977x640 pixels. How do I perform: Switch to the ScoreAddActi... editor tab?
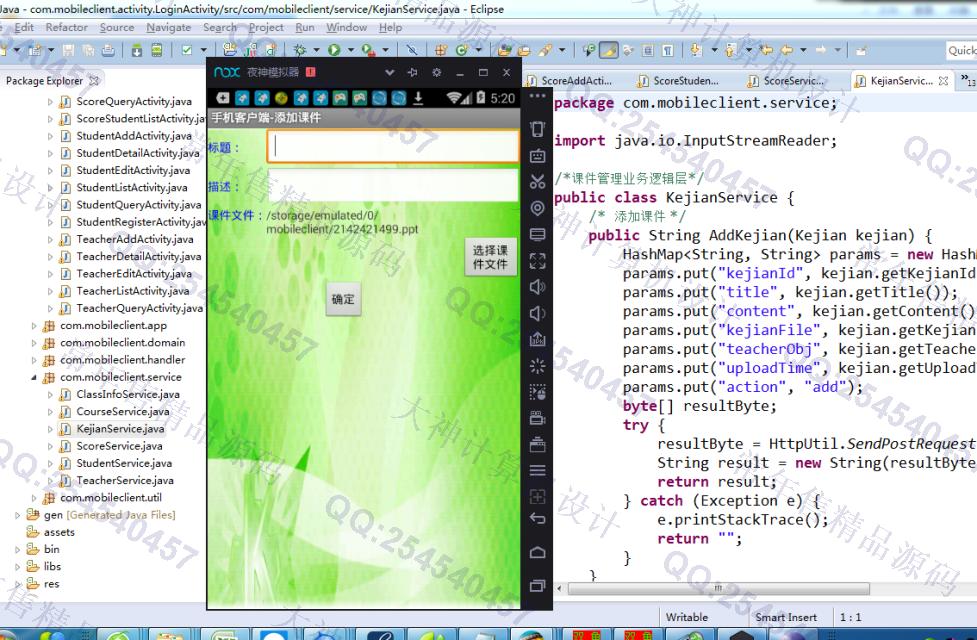[x=570, y=81]
